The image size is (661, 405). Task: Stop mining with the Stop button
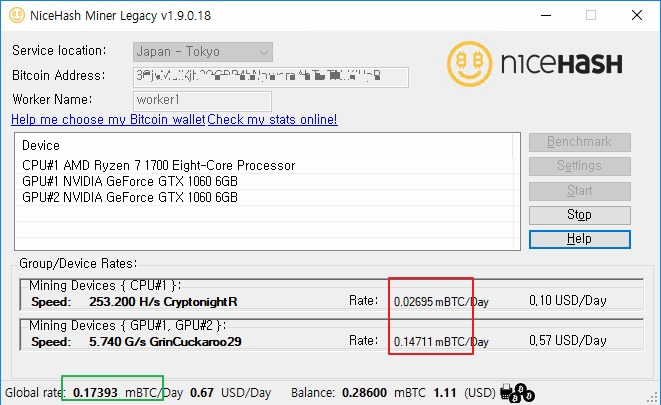pos(580,215)
